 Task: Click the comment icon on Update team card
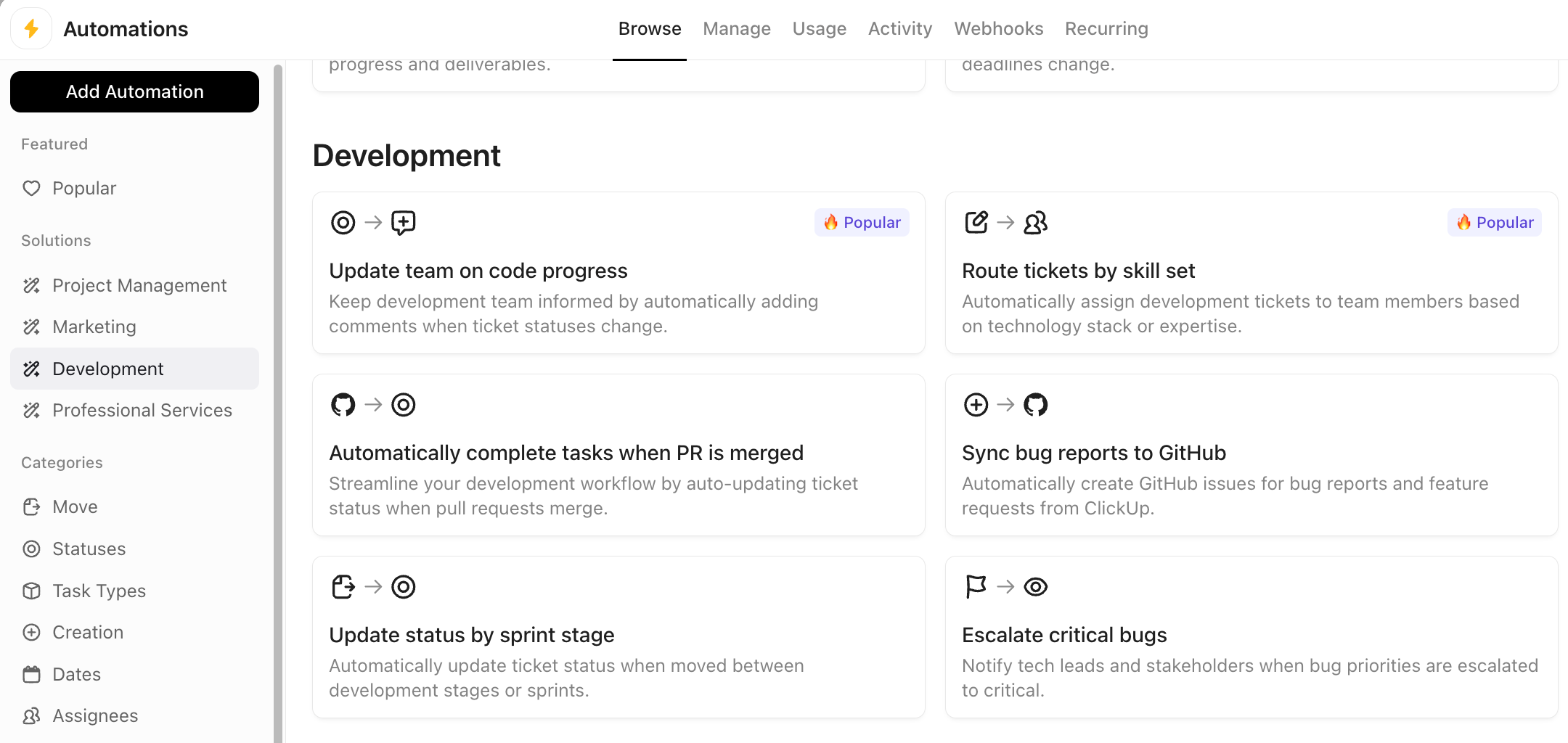(x=403, y=223)
